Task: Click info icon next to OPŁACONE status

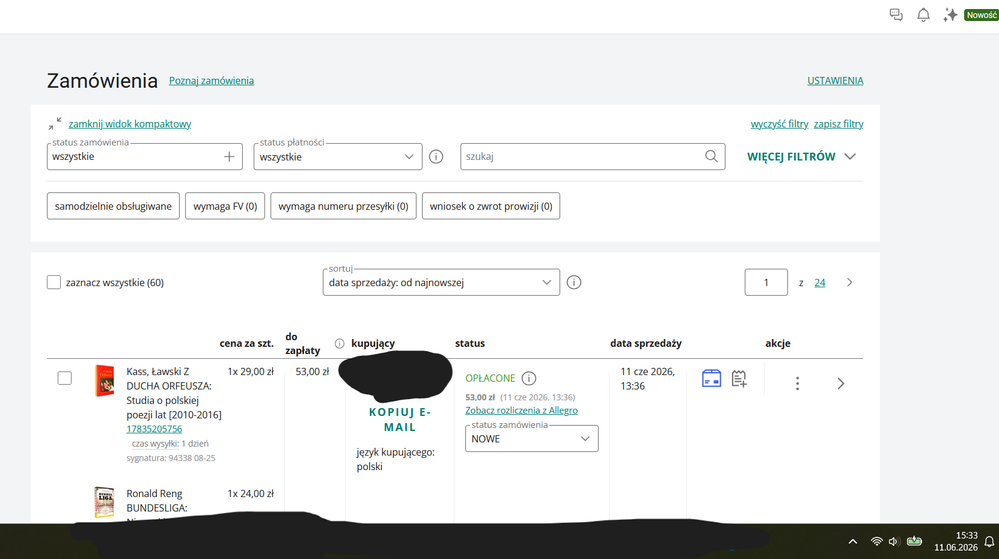Action: 529,379
